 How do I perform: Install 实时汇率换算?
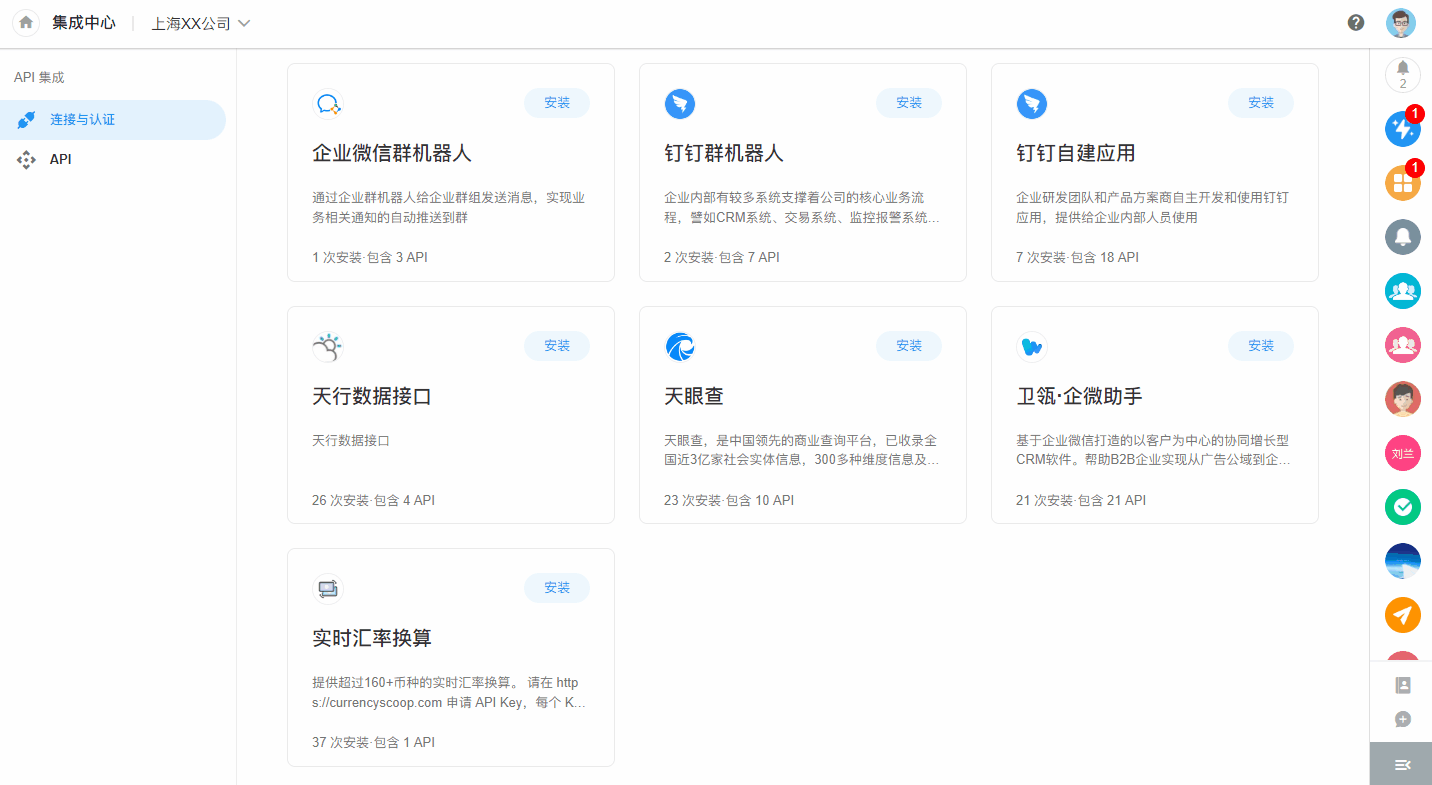click(557, 588)
